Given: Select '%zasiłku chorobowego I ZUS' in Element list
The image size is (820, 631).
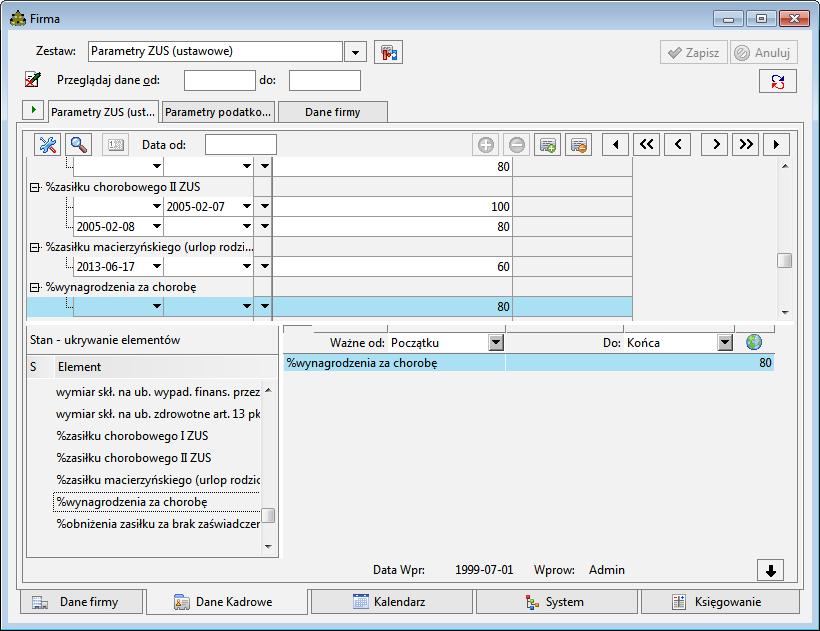Looking at the screenshot, I should coord(132,436).
